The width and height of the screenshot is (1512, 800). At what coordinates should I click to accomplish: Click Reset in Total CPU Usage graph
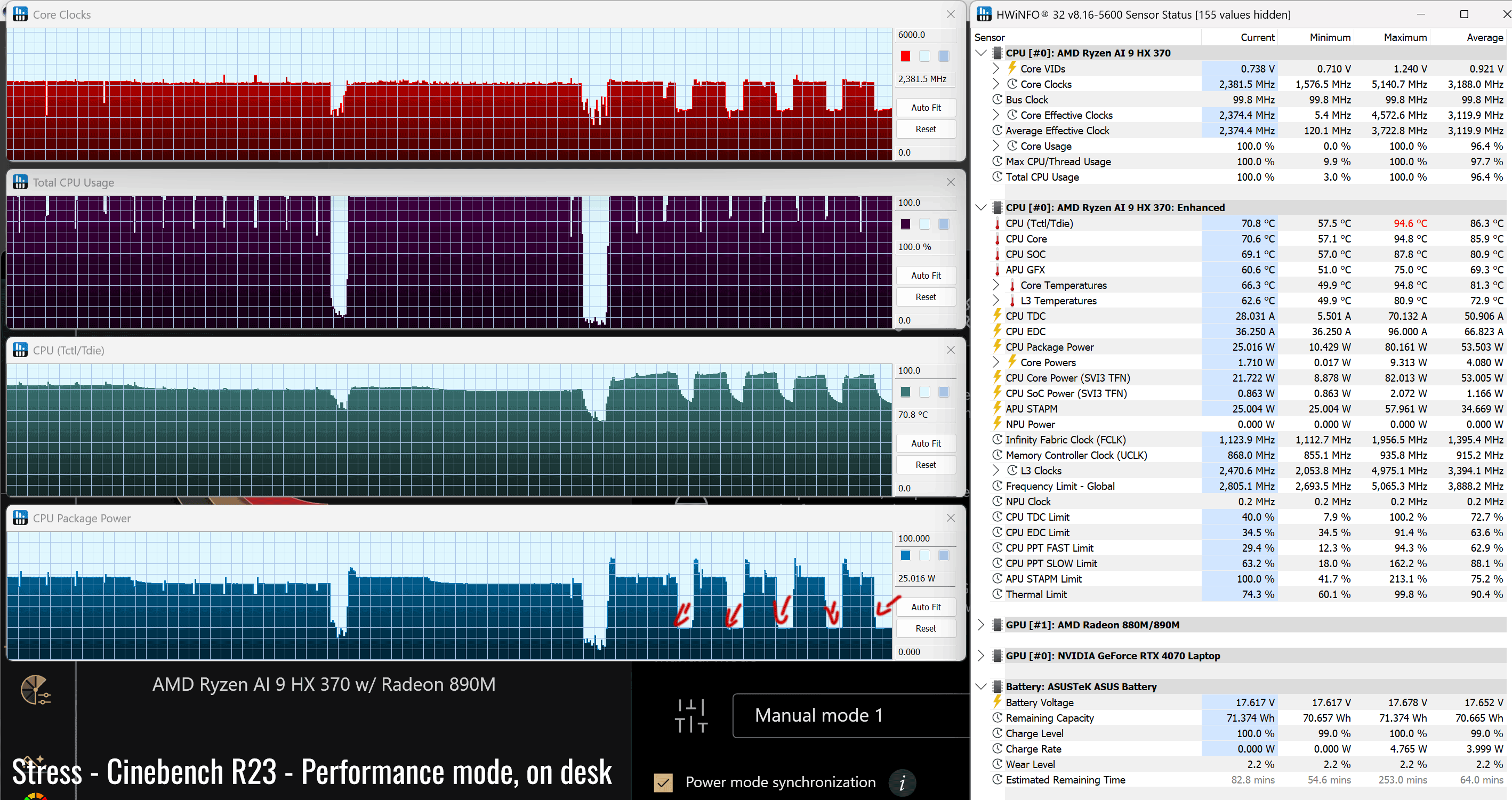click(x=926, y=297)
